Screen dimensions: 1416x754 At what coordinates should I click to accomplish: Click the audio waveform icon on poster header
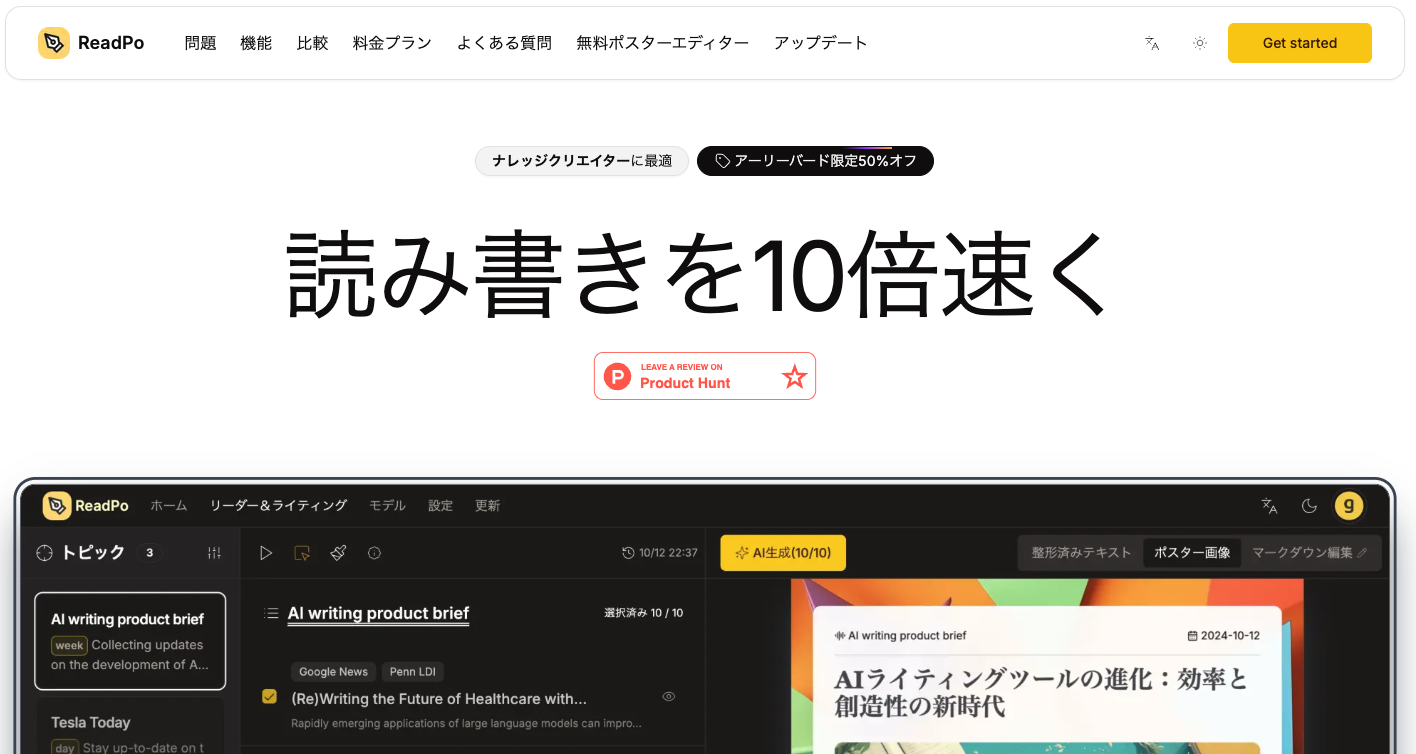(840, 636)
